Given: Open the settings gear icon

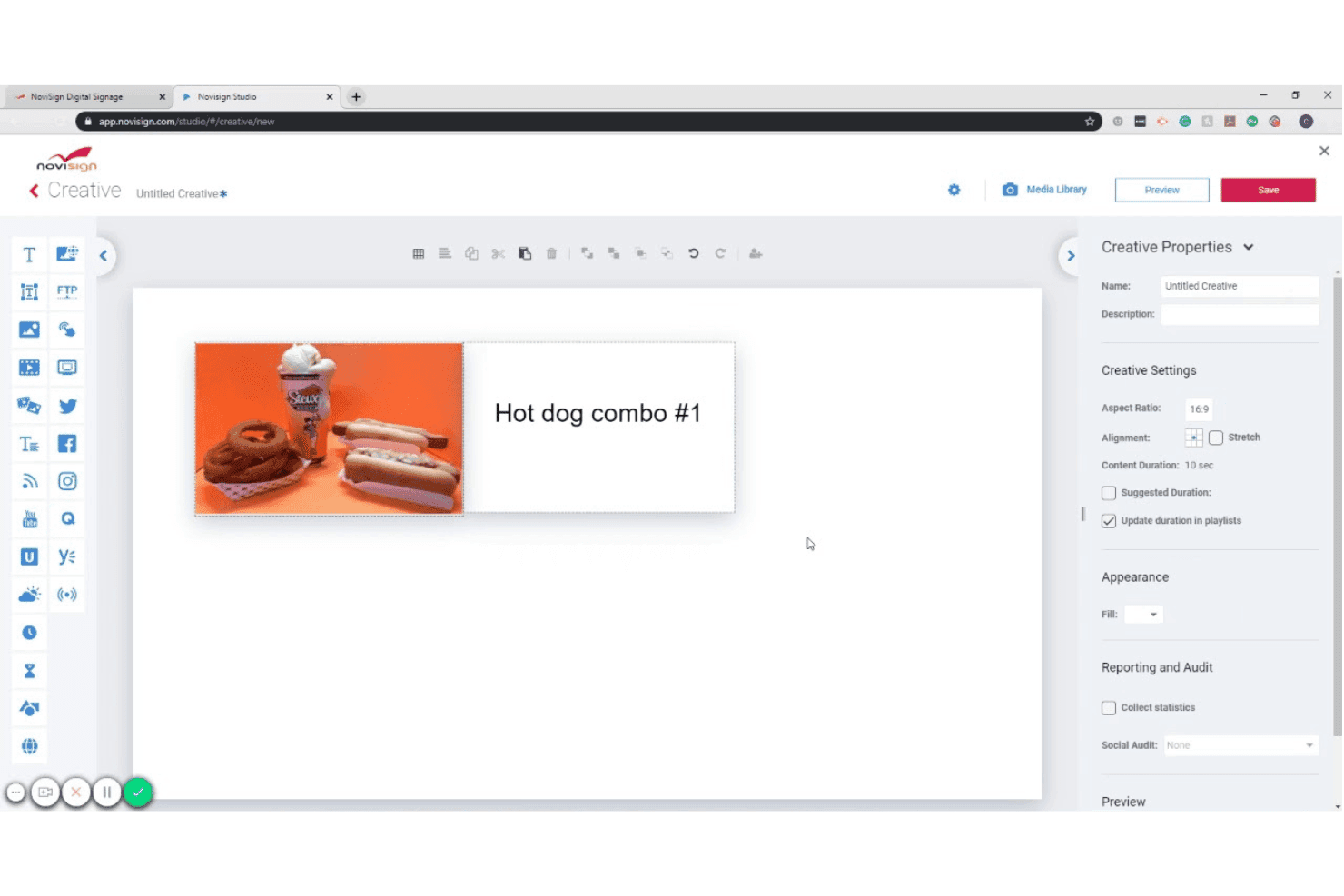Looking at the screenshot, I should (x=954, y=190).
